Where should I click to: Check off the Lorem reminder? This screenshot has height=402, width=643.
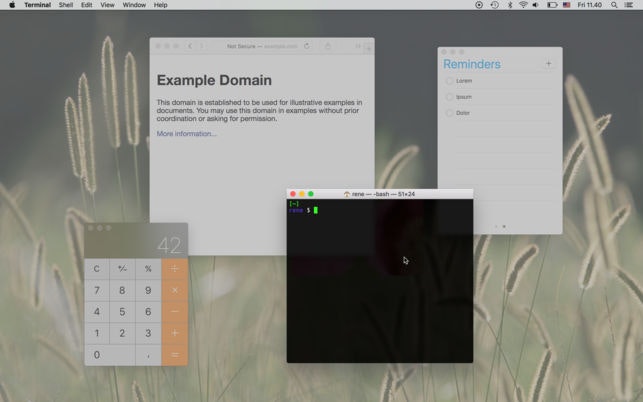tap(449, 81)
